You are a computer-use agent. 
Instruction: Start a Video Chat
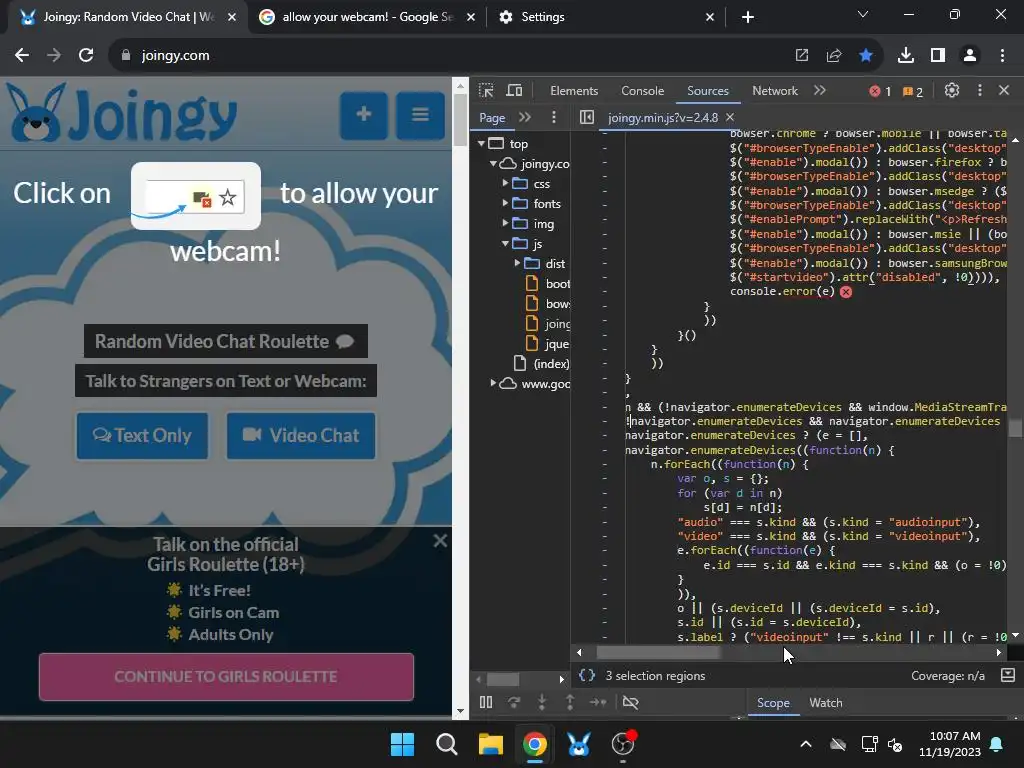(x=301, y=436)
